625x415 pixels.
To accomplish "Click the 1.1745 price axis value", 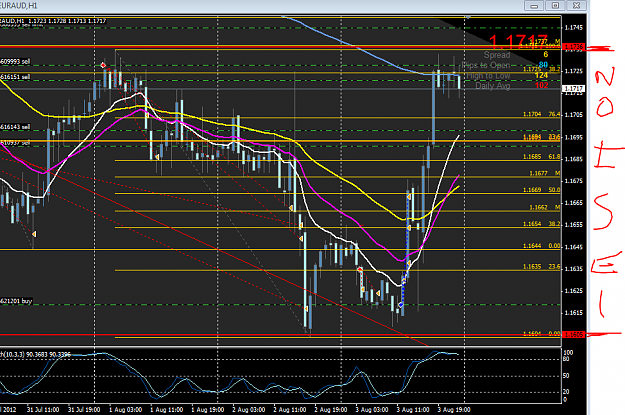I will point(574,28).
